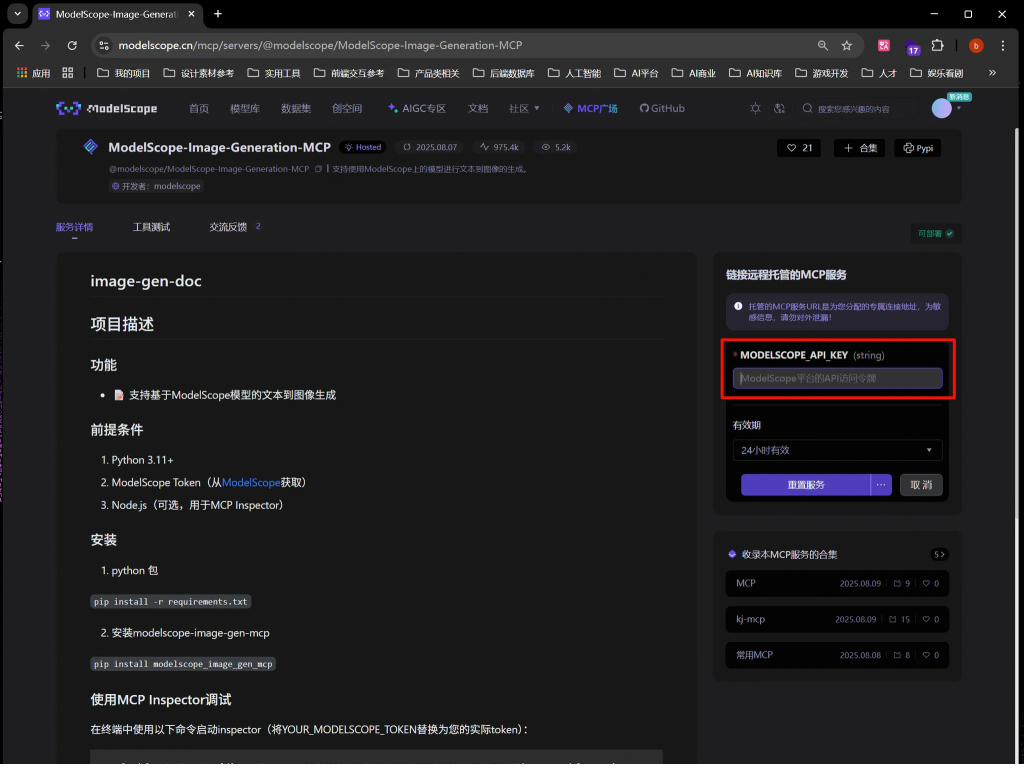
Task: Click the Hosted badge
Action: 362,148
